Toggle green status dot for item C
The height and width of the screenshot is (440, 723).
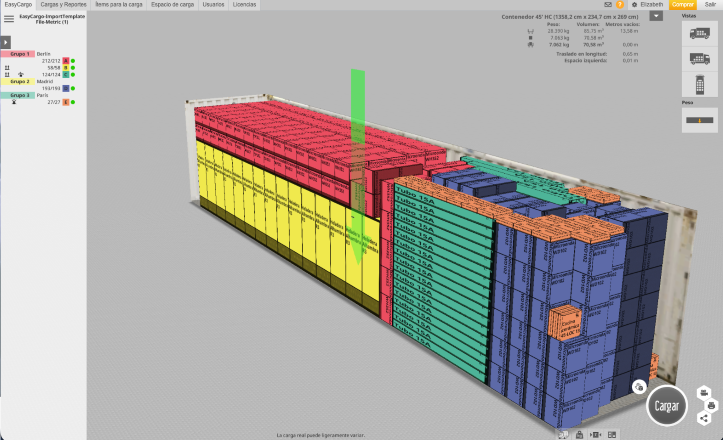coord(73,75)
